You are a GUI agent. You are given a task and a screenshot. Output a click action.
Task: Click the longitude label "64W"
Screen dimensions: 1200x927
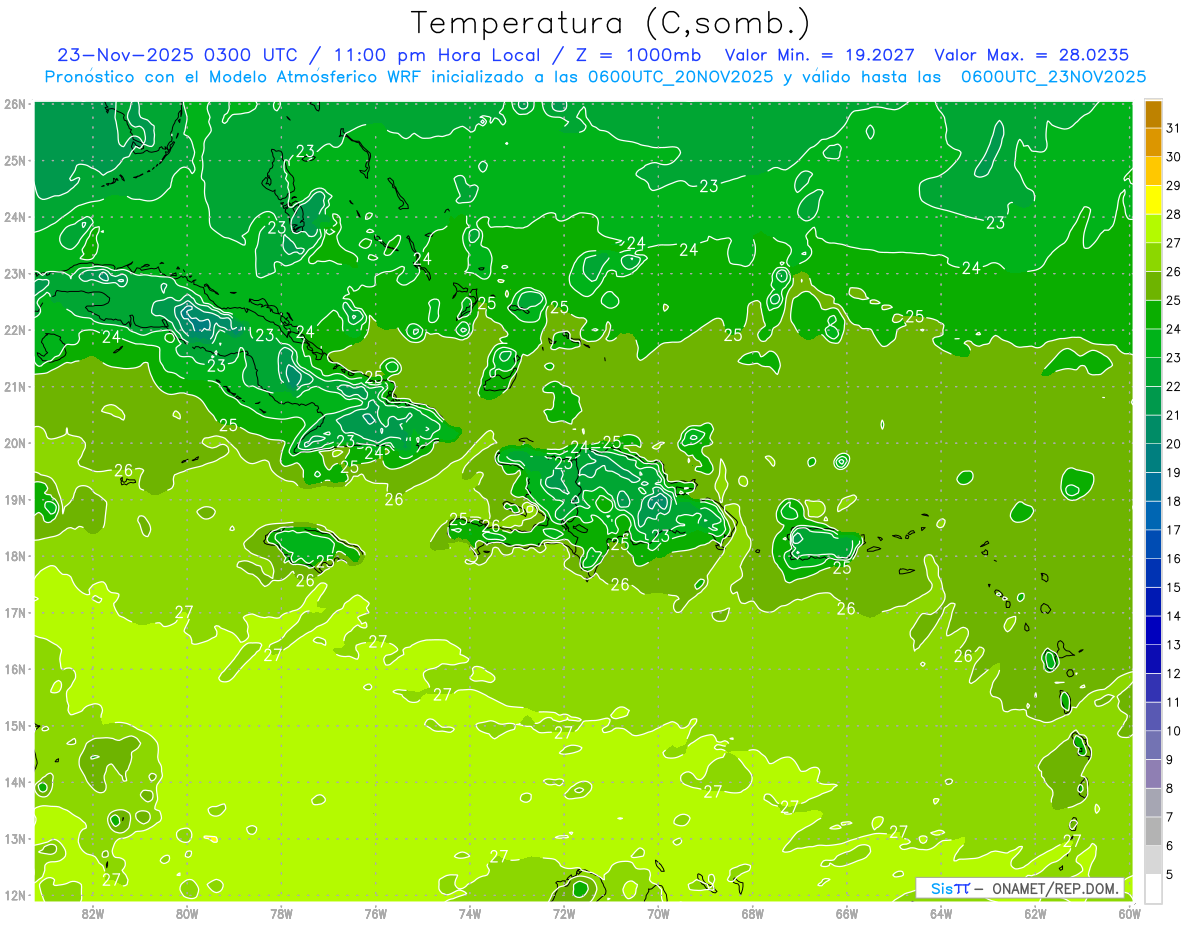click(x=940, y=913)
